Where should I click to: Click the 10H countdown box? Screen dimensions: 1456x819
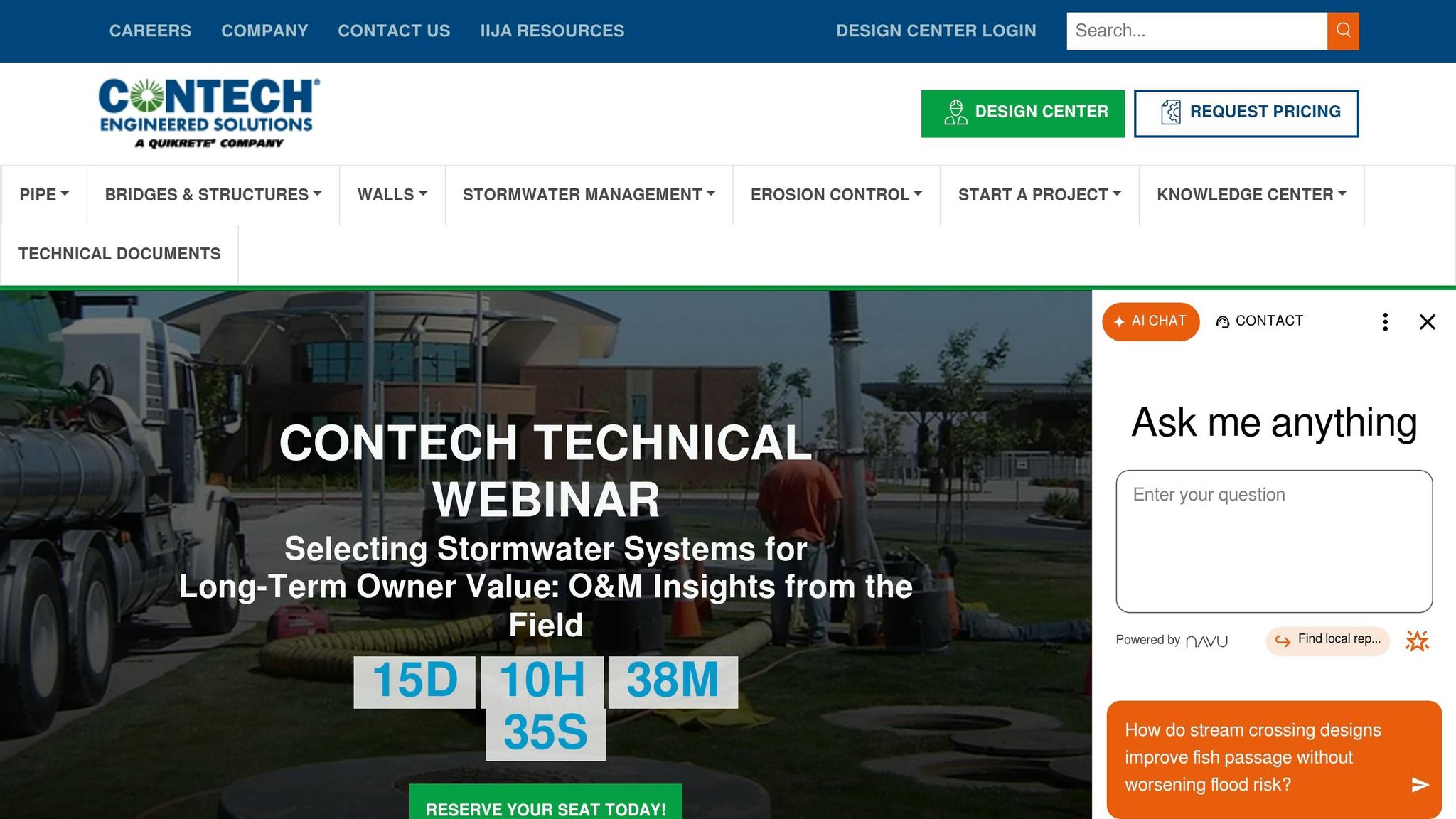542,681
